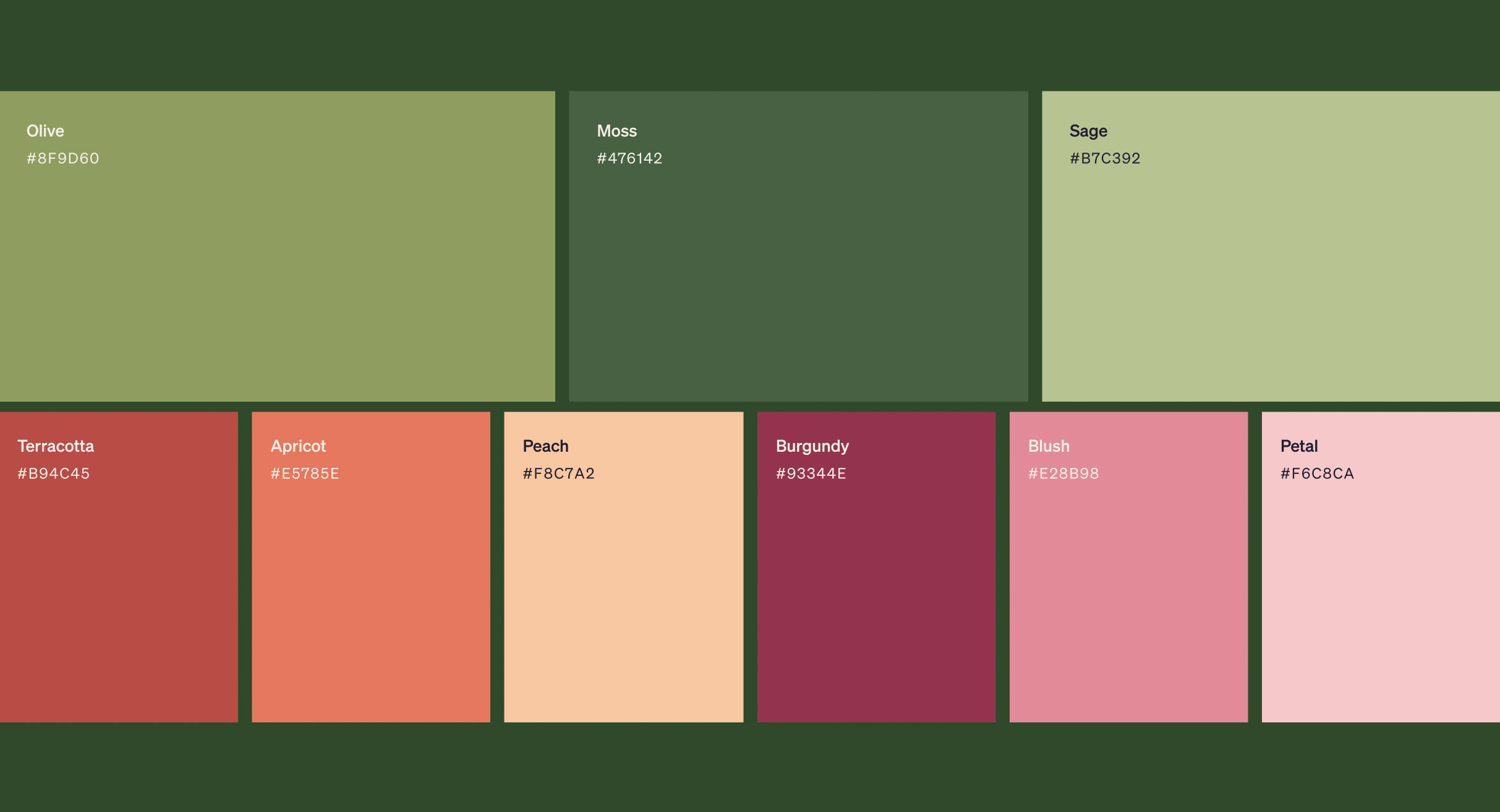Click the hex code #B7C392
This screenshot has height=812, width=1500.
coord(1105,158)
